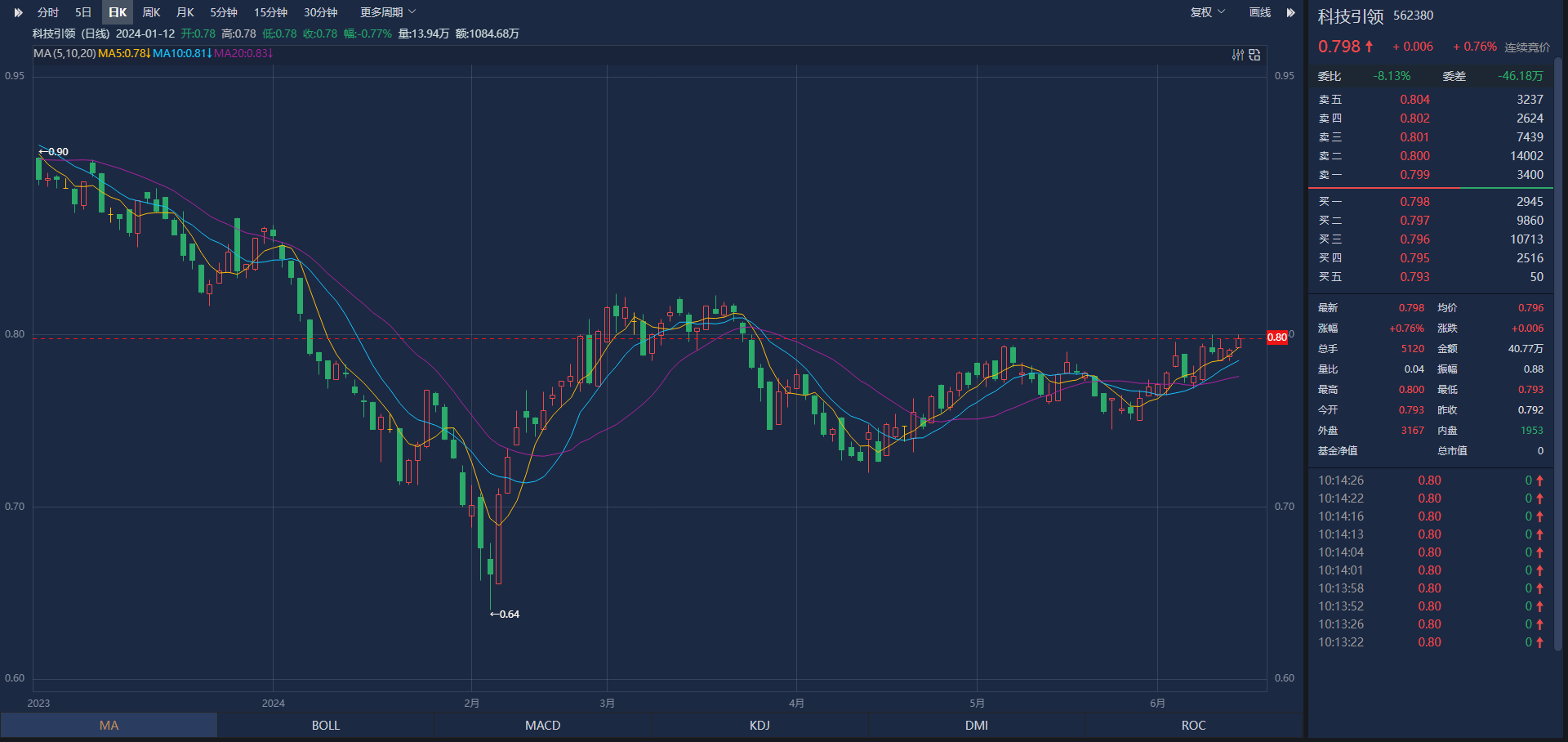Click the 0.80 current price tag

coord(1276,337)
